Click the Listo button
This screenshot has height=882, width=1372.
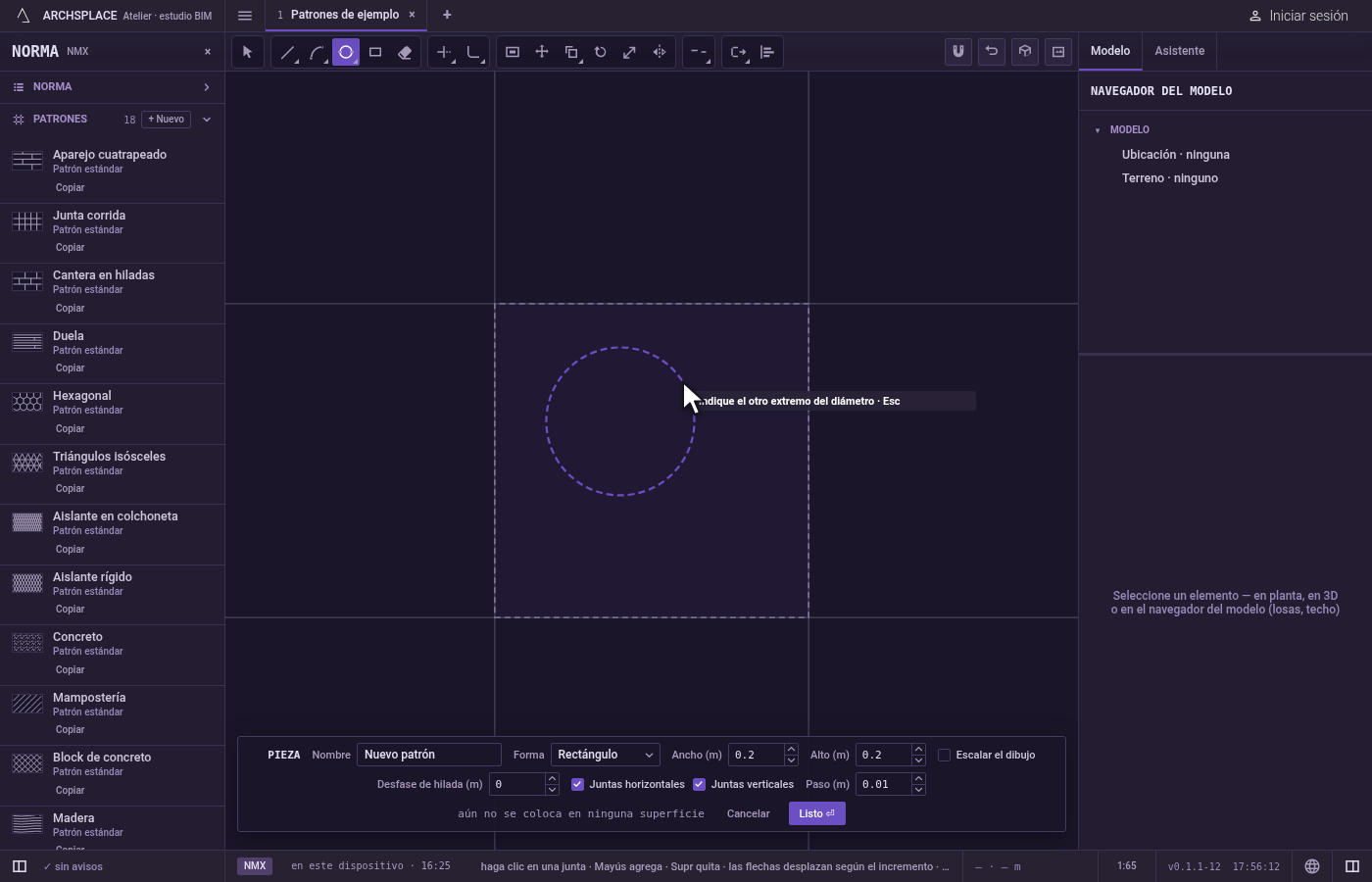[817, 813]
